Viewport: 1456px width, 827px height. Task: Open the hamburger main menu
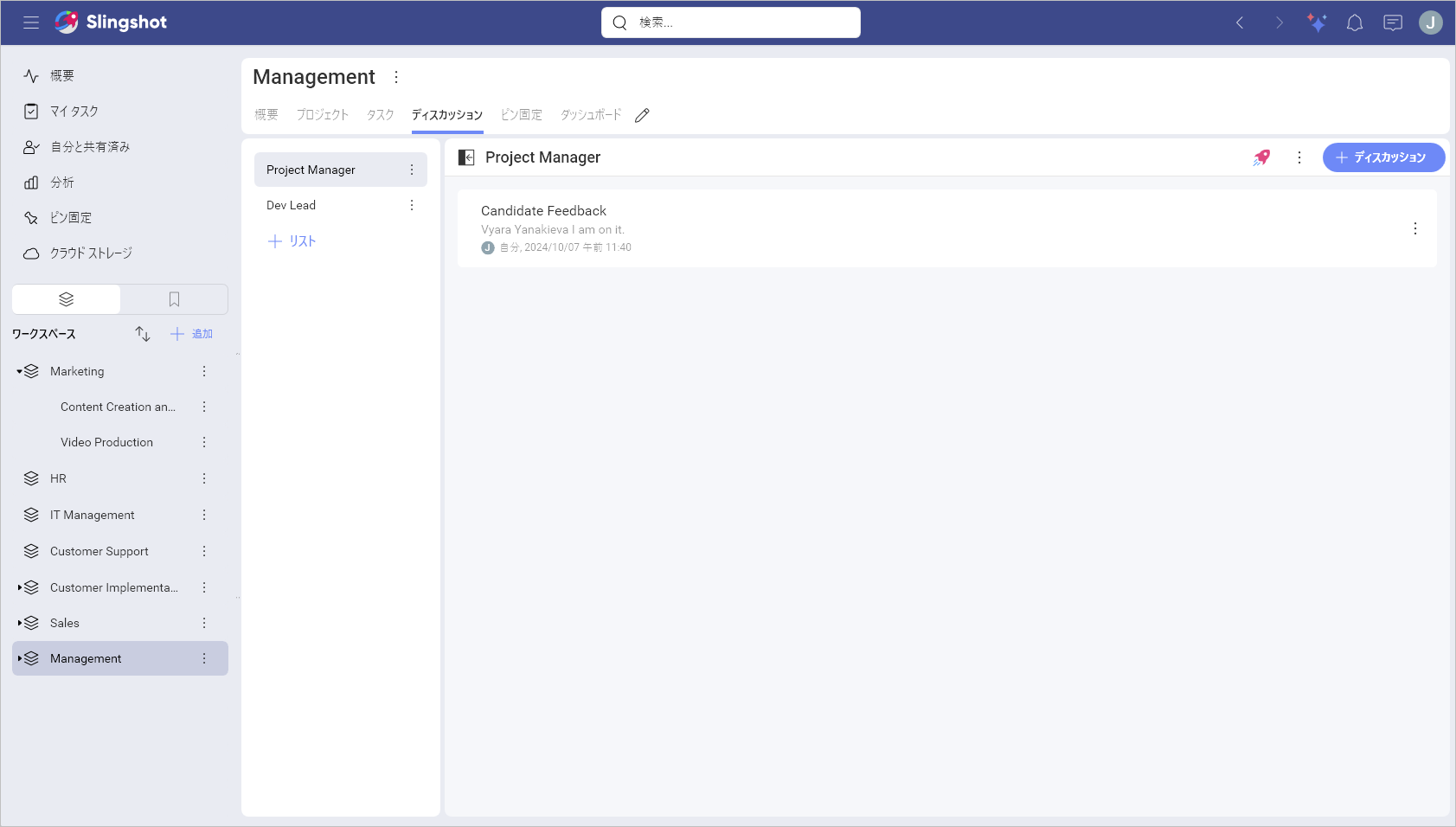click(x=31, y=22)
